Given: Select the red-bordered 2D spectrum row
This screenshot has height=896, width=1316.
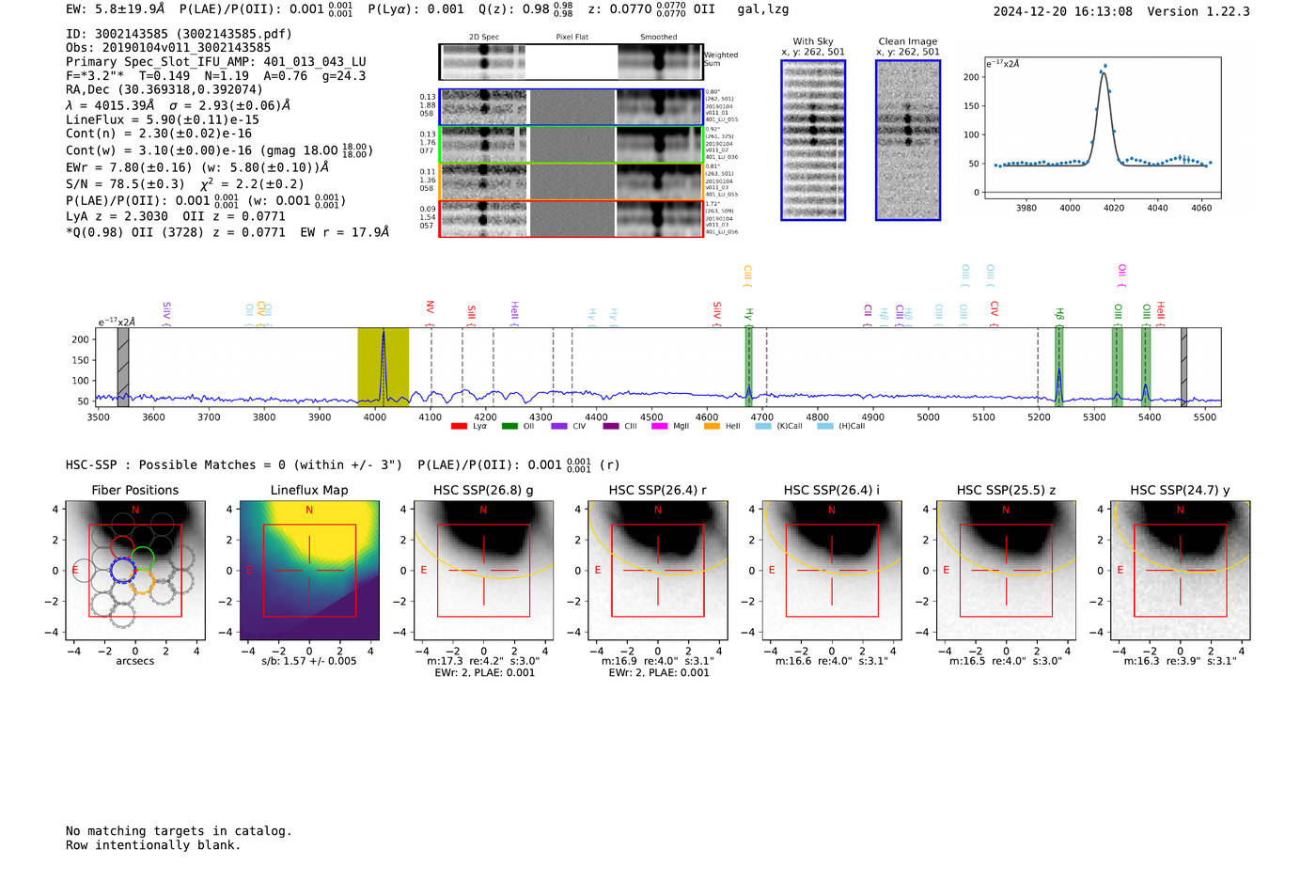Looking at the screenshot, I should pyautogui.click(x=571, y=218).
